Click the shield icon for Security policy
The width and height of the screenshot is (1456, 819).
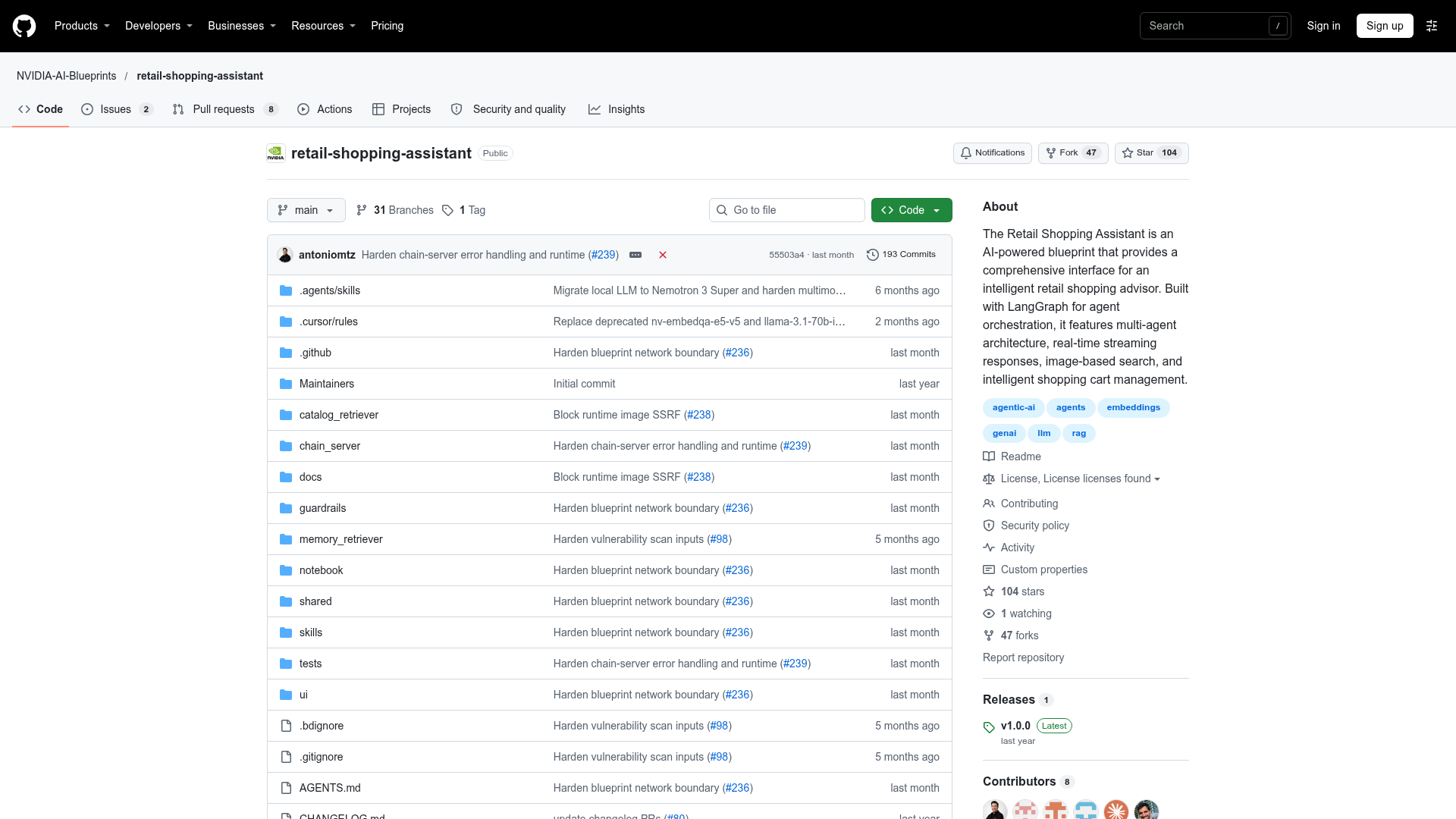(x=989, y=526)
